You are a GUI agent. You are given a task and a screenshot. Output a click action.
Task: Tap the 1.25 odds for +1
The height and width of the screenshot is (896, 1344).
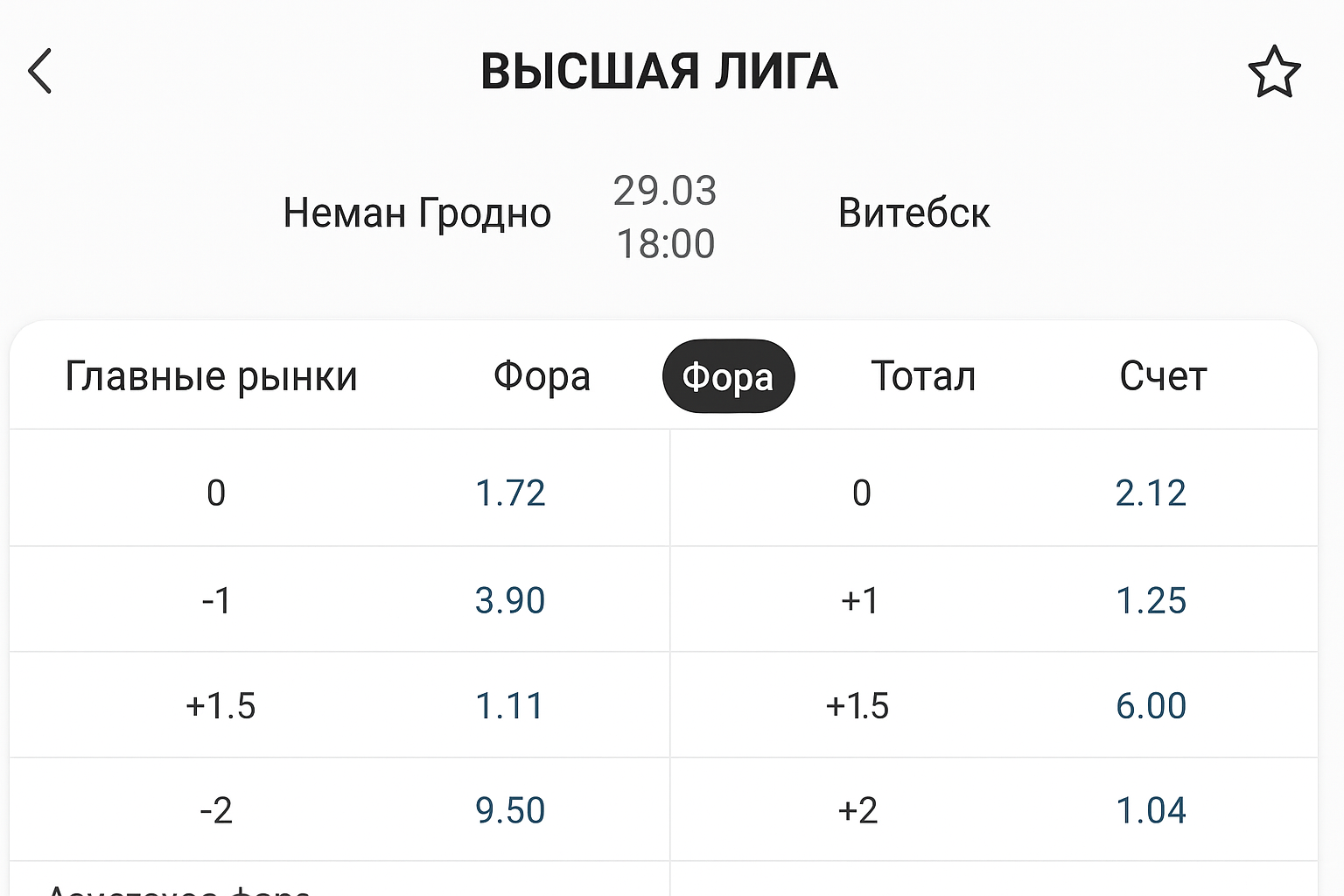[1151, 600]
